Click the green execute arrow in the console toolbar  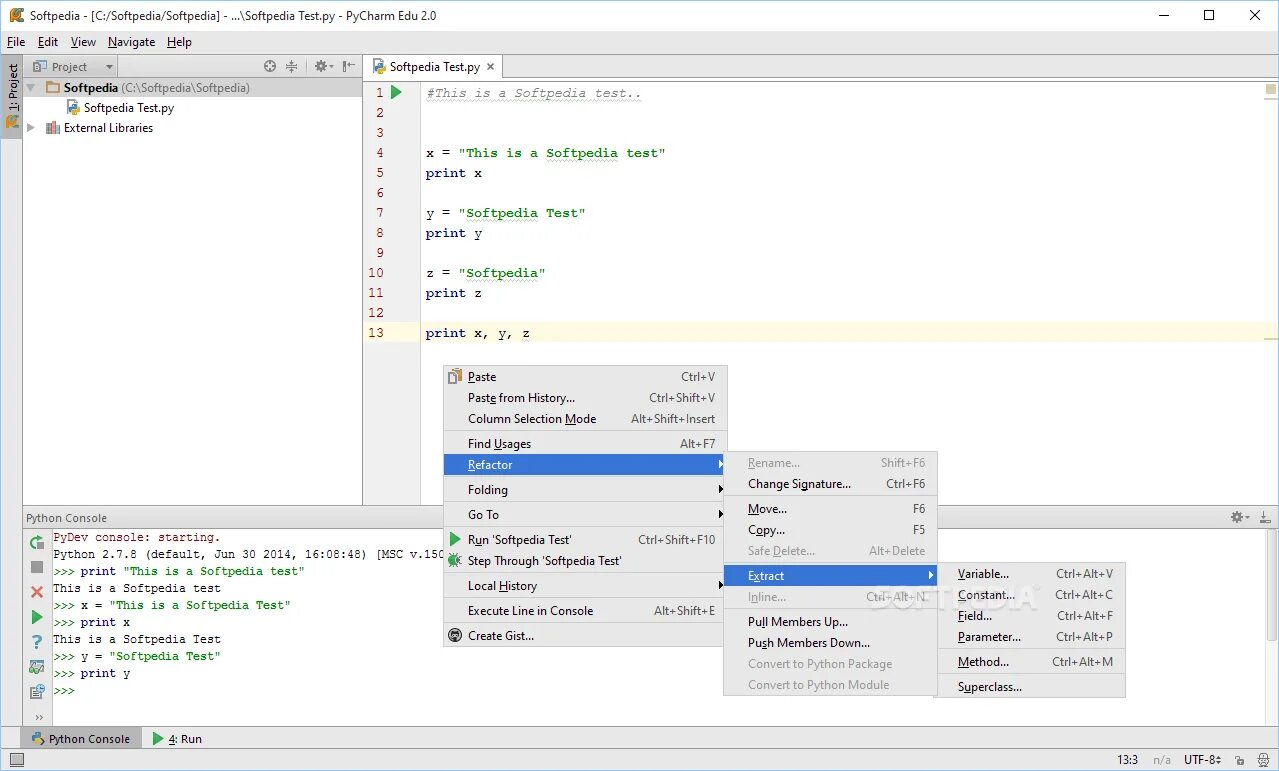tap(37, 617)
